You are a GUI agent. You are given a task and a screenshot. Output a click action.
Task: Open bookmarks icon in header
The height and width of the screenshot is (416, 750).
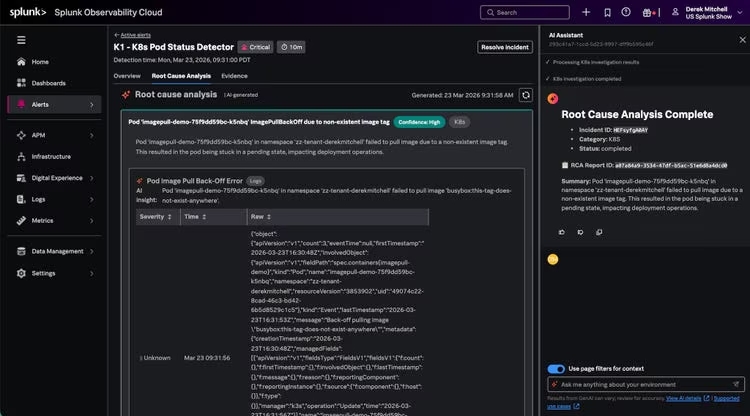click(x=607, y=12)
